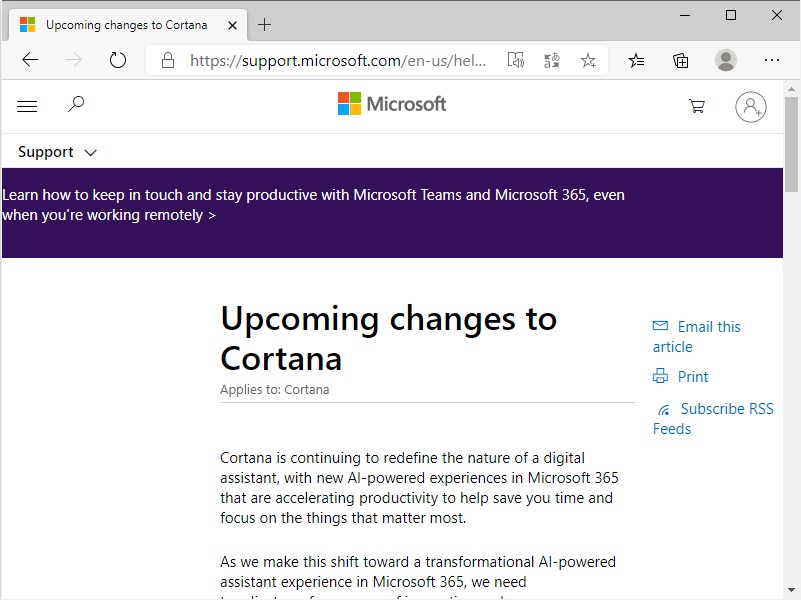This screenshot has width=801, height=600.
Task: Click the browser profile avatar icon
Action: tap(726, 60)
